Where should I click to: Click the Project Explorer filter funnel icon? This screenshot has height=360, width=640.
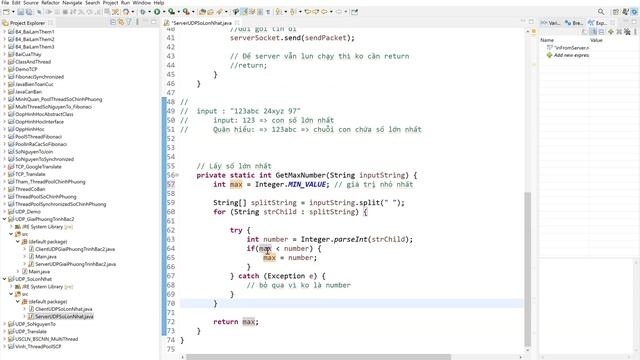[129, 22]
